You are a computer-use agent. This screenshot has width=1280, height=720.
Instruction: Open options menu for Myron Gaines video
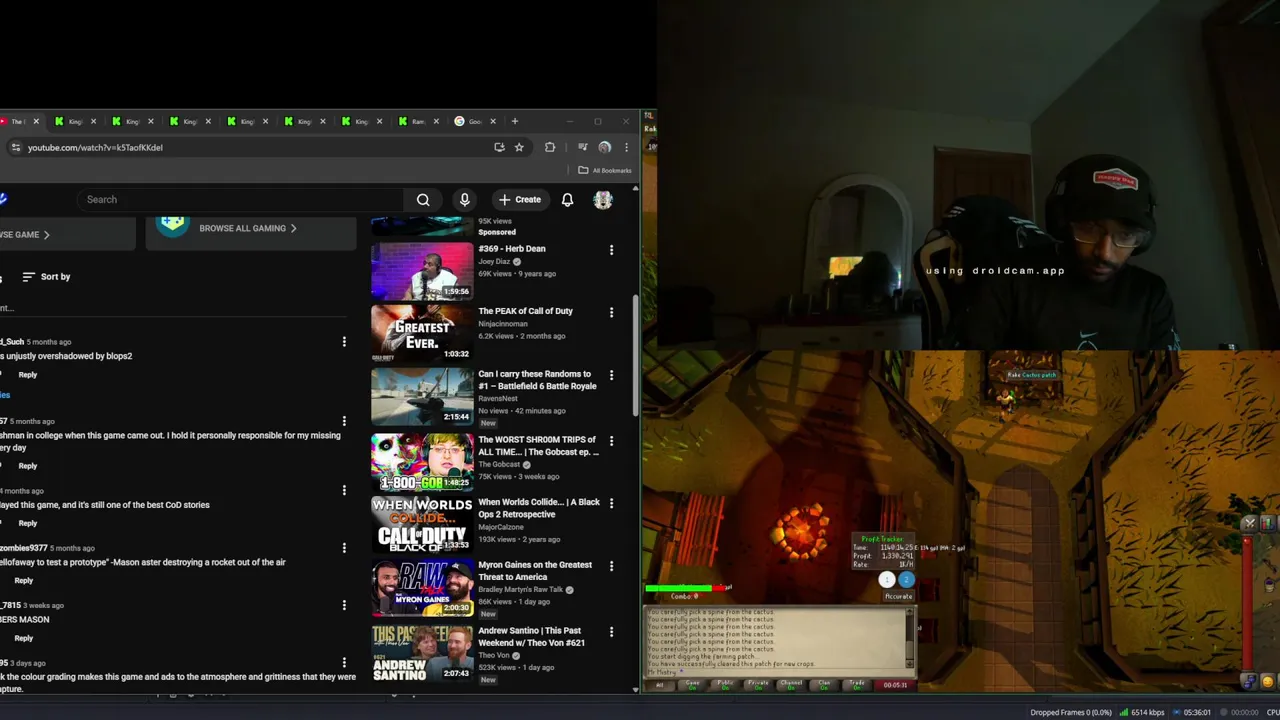point(611,566)
